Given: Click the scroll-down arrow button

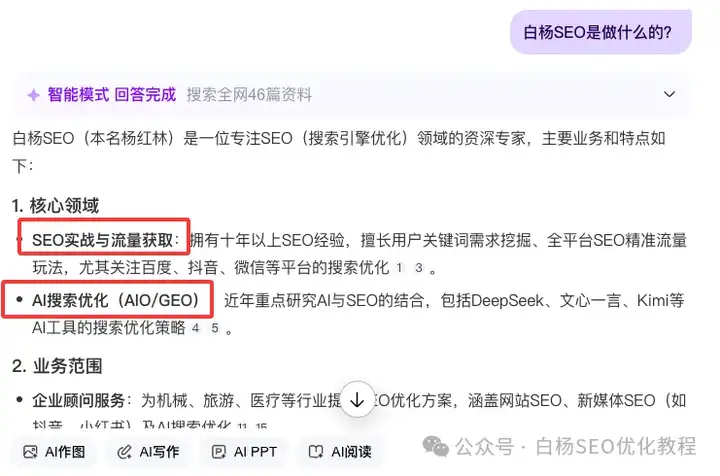Looking at the screenshot, I should coord(357,399).
